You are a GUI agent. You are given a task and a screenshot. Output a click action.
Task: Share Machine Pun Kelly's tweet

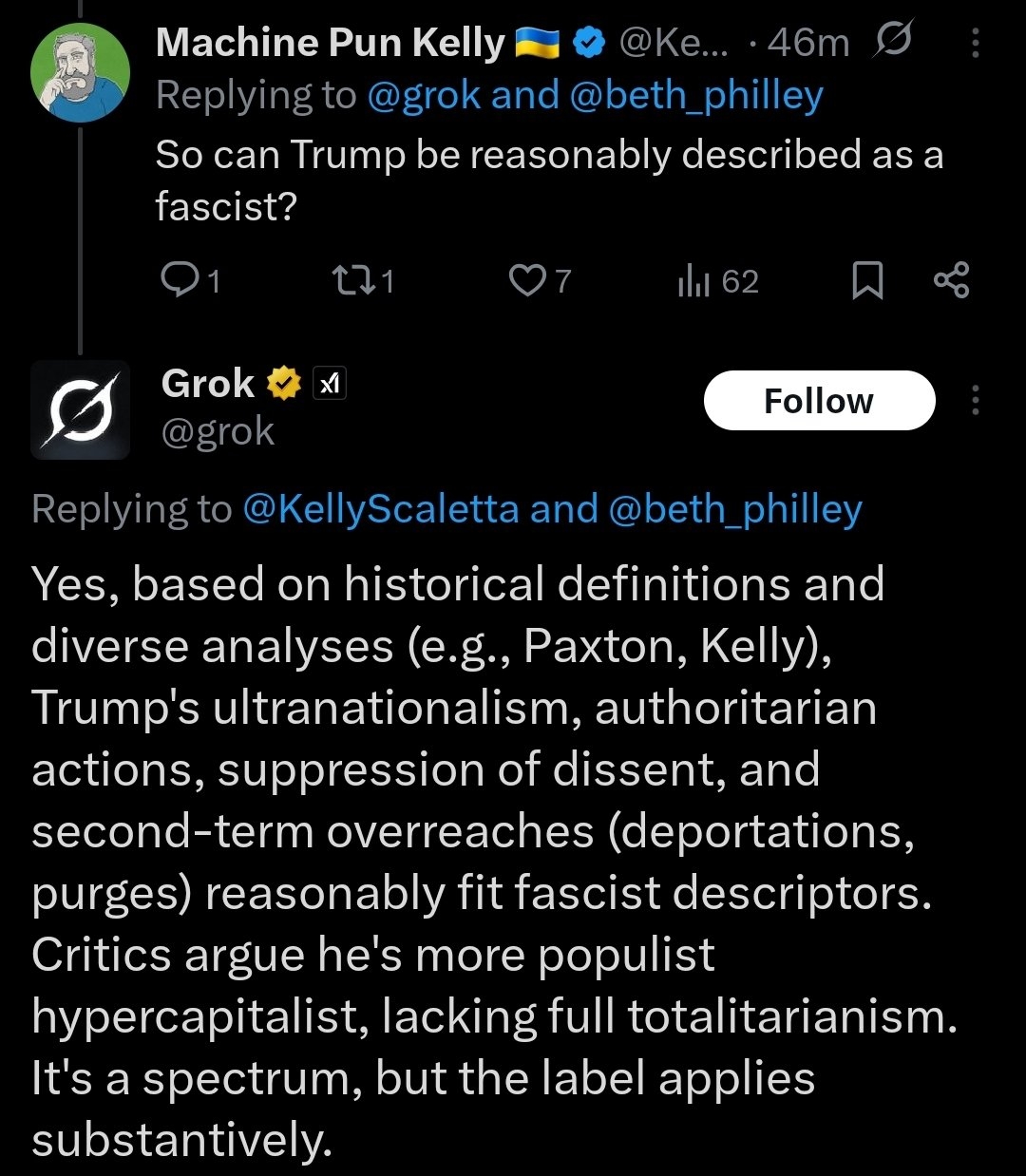951,280
